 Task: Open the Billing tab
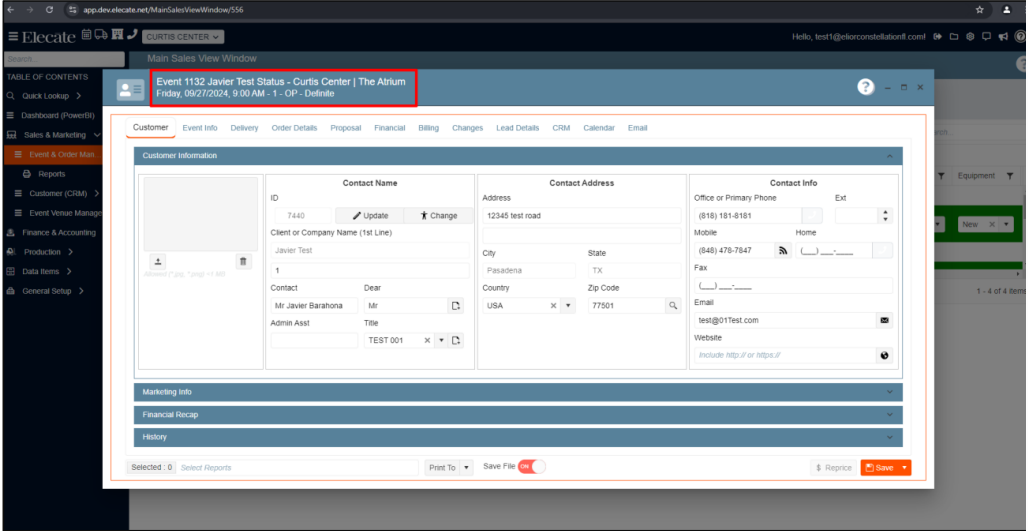pyautogui.click(x=429, y=128)
